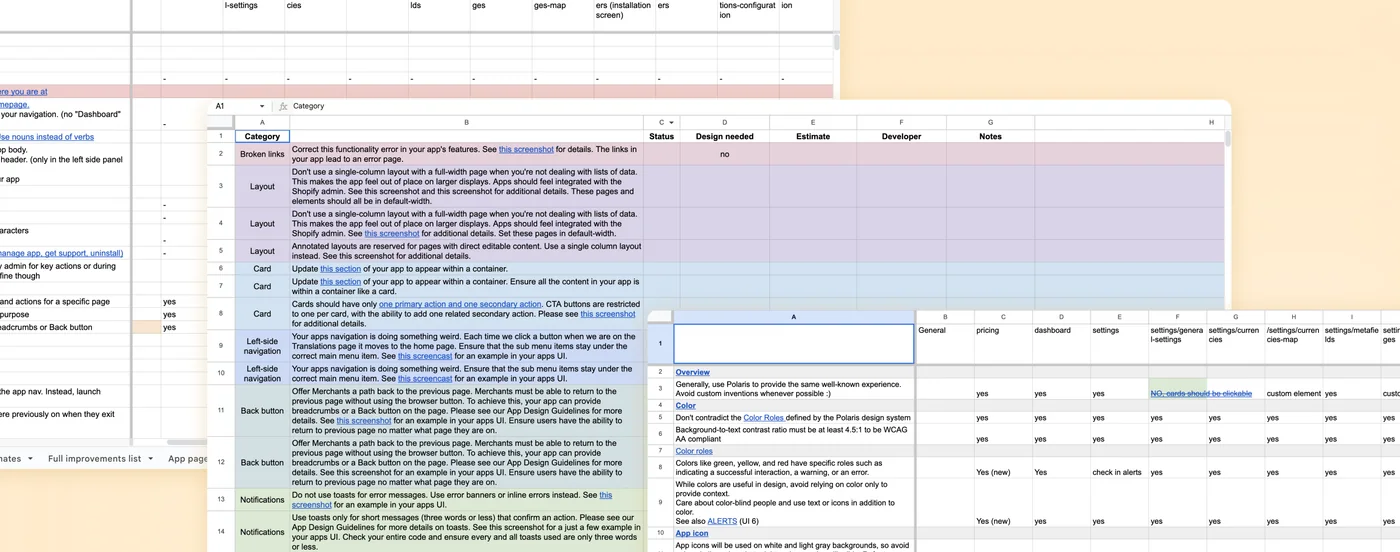This screenshot has width=1400, height=552.
Task: Open this screenshot link in row 4 Layout
Action: pos(392,233)
